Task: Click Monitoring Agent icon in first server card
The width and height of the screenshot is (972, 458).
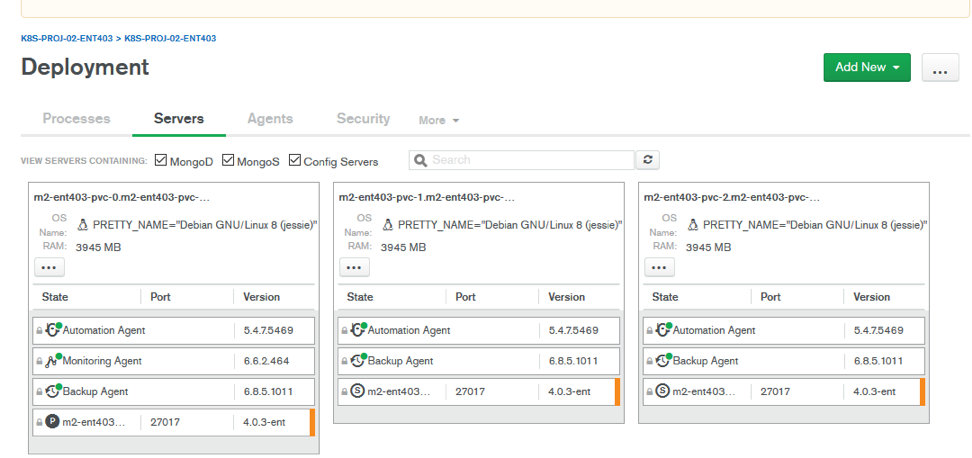Action: [53, 361]
